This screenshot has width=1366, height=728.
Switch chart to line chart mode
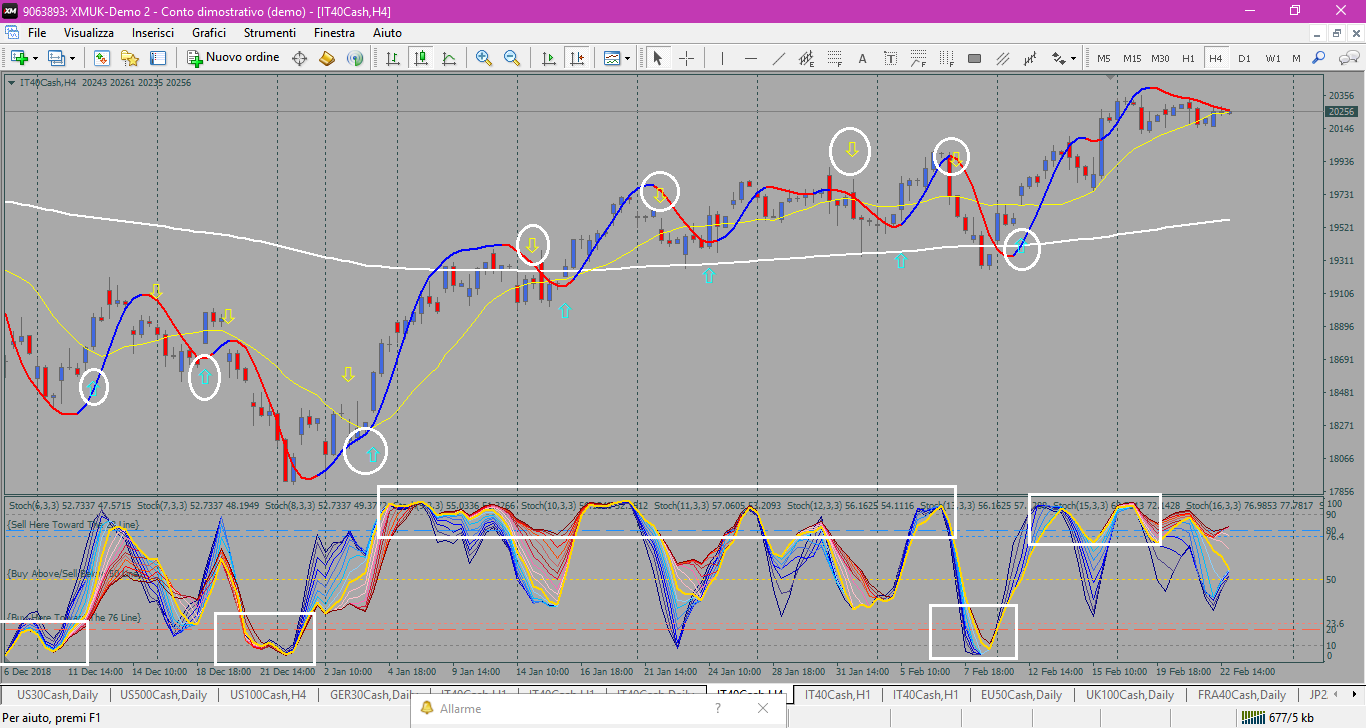[450, 58]
